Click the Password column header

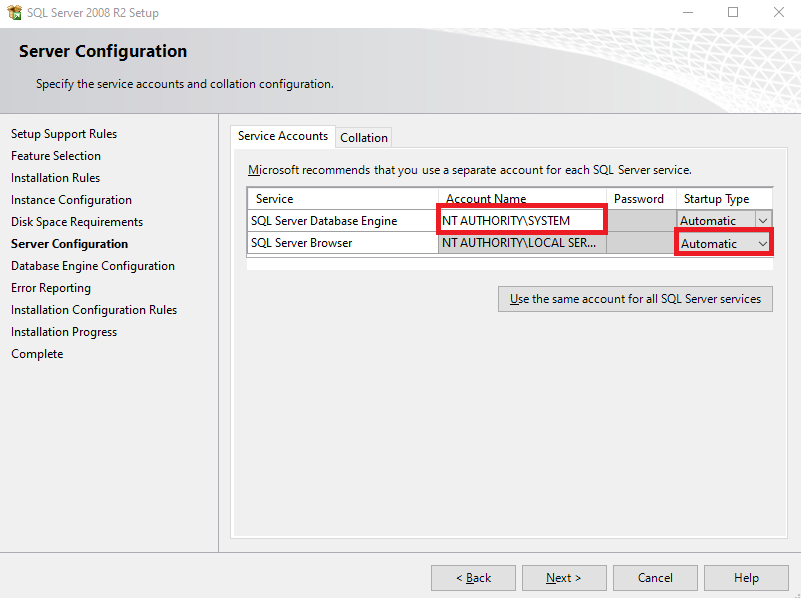click(641, 199)
